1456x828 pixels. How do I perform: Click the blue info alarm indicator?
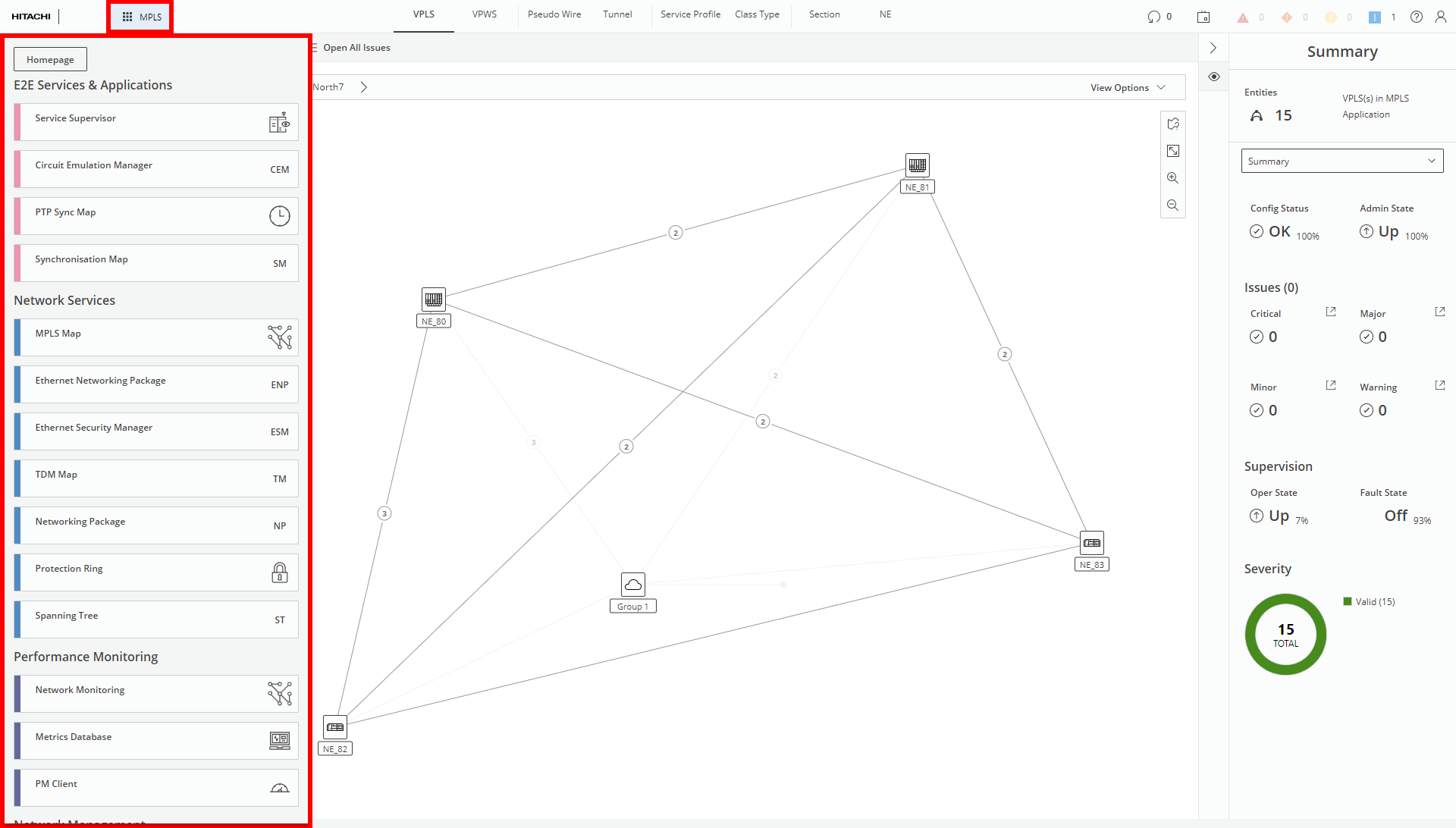1374,17
